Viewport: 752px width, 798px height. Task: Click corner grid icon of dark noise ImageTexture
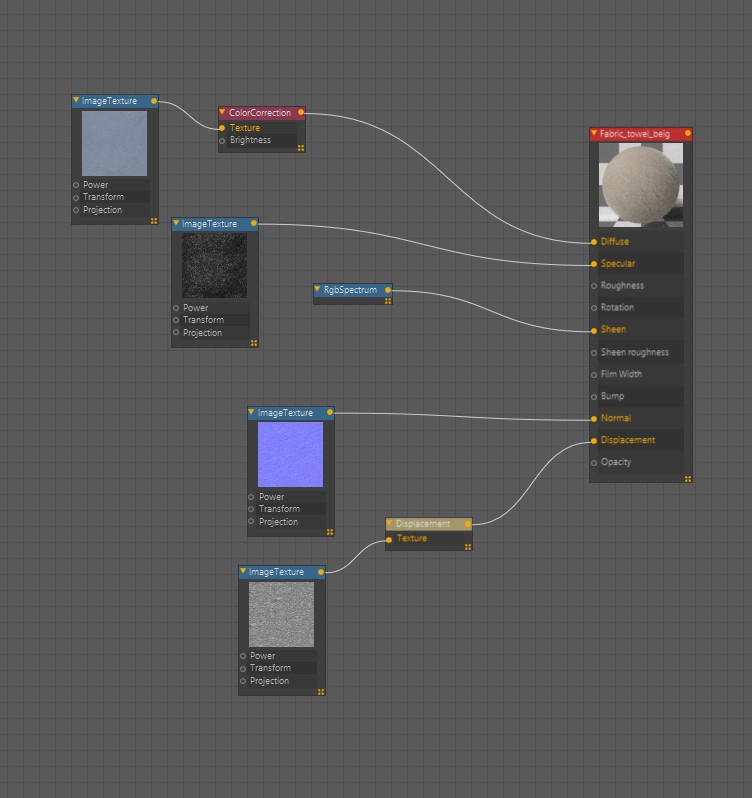[254, 344]
